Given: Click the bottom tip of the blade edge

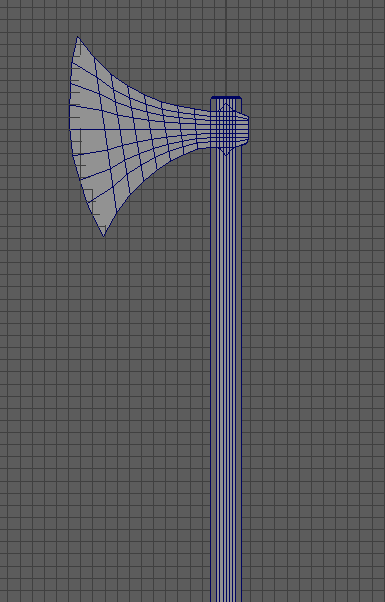Looking at the screenshot, I should (x=104, y=235).
